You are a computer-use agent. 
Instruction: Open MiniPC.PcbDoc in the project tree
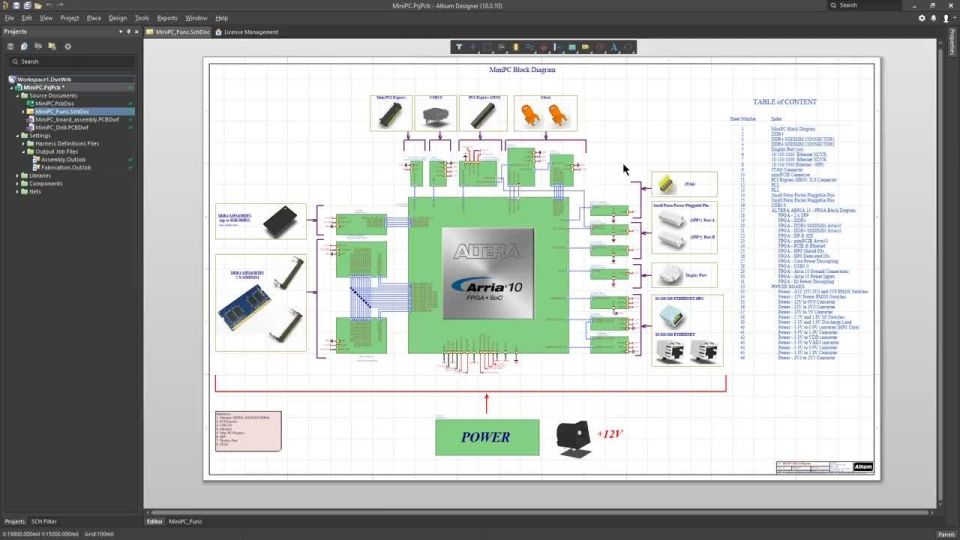pyautogui.click(x=54, y=103)
